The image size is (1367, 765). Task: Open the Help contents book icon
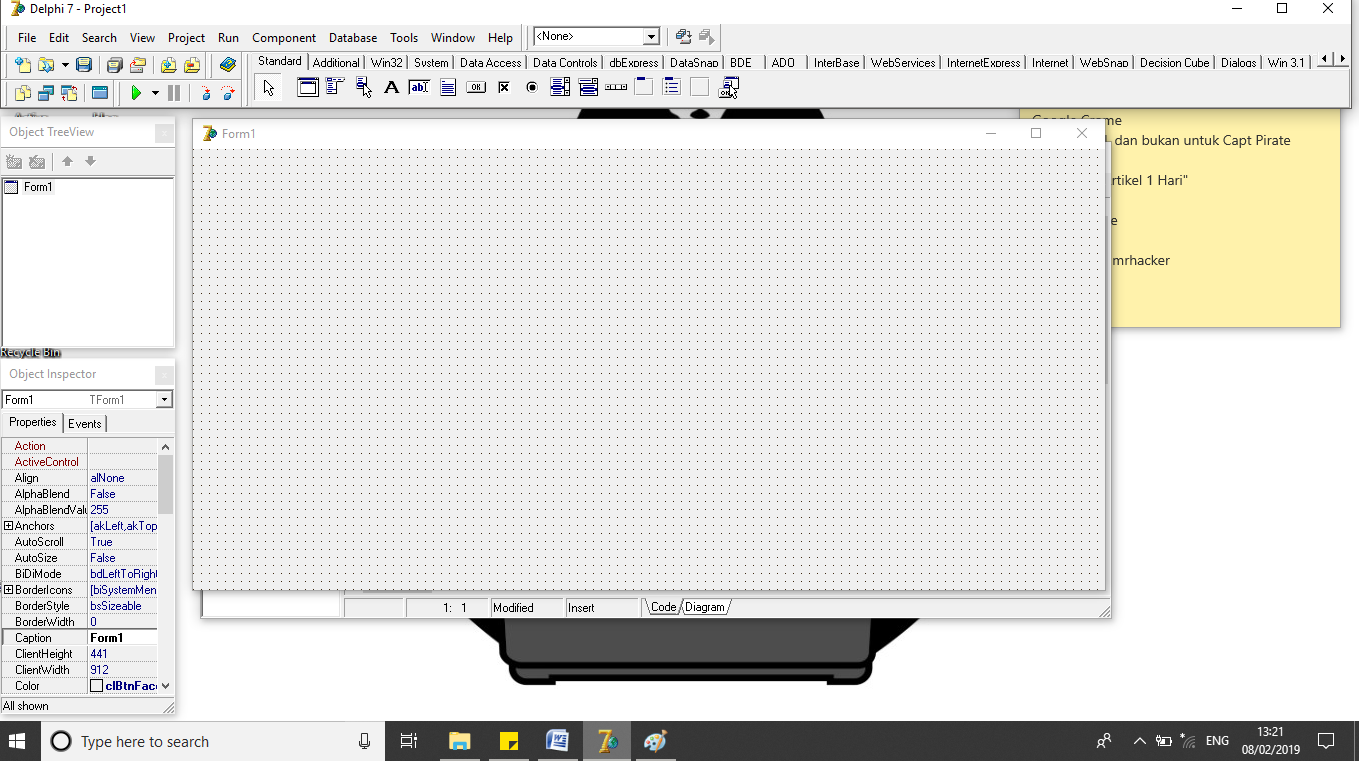(x=228, y=65)
